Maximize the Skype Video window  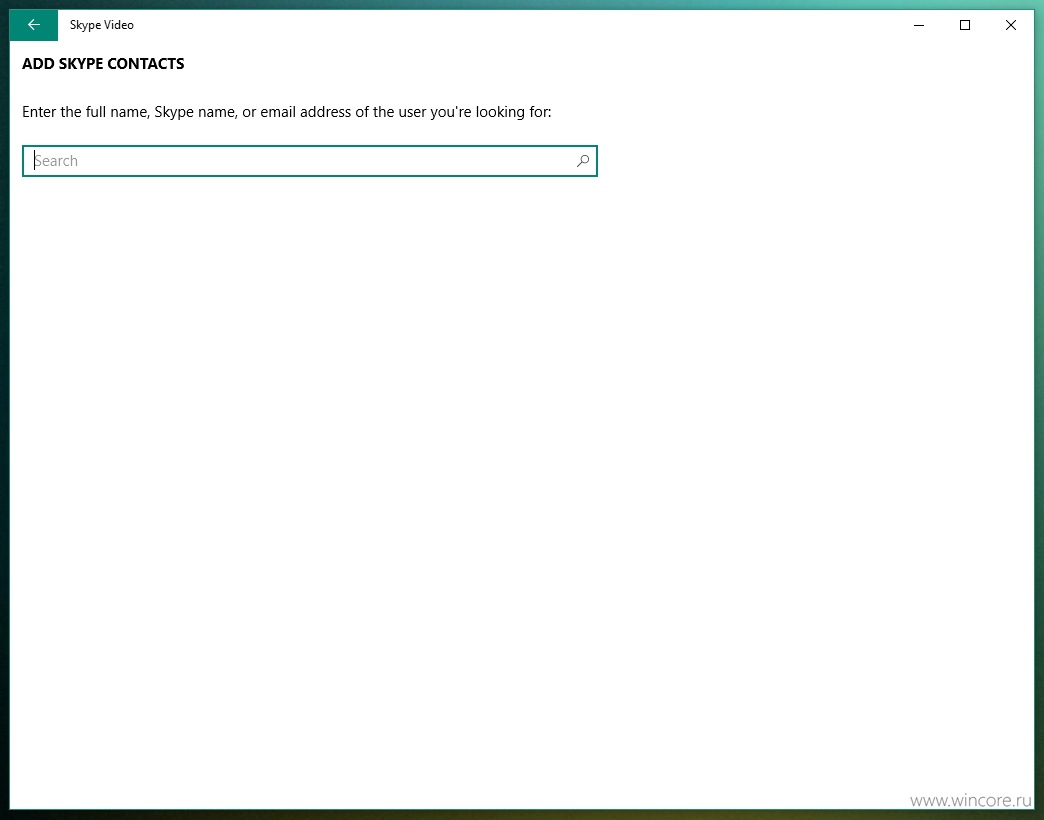(965, 25)
